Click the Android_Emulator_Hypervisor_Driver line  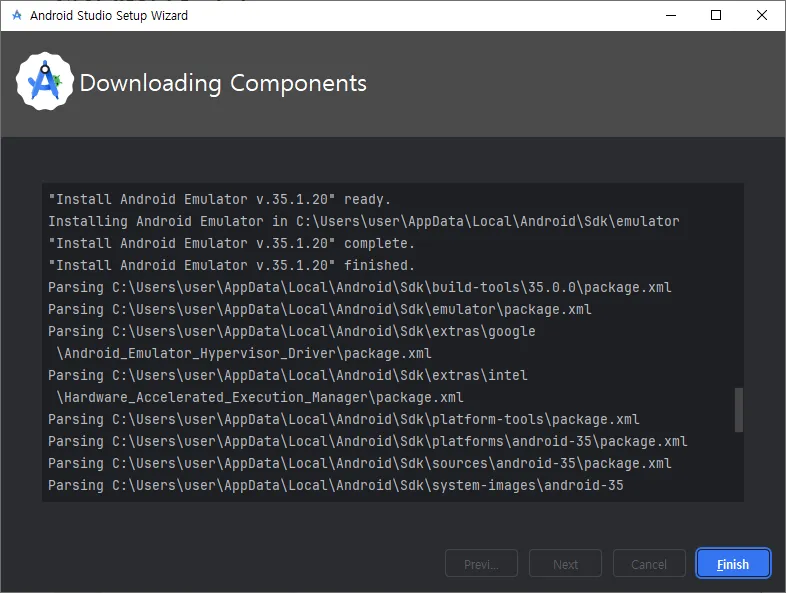(243, 353)
